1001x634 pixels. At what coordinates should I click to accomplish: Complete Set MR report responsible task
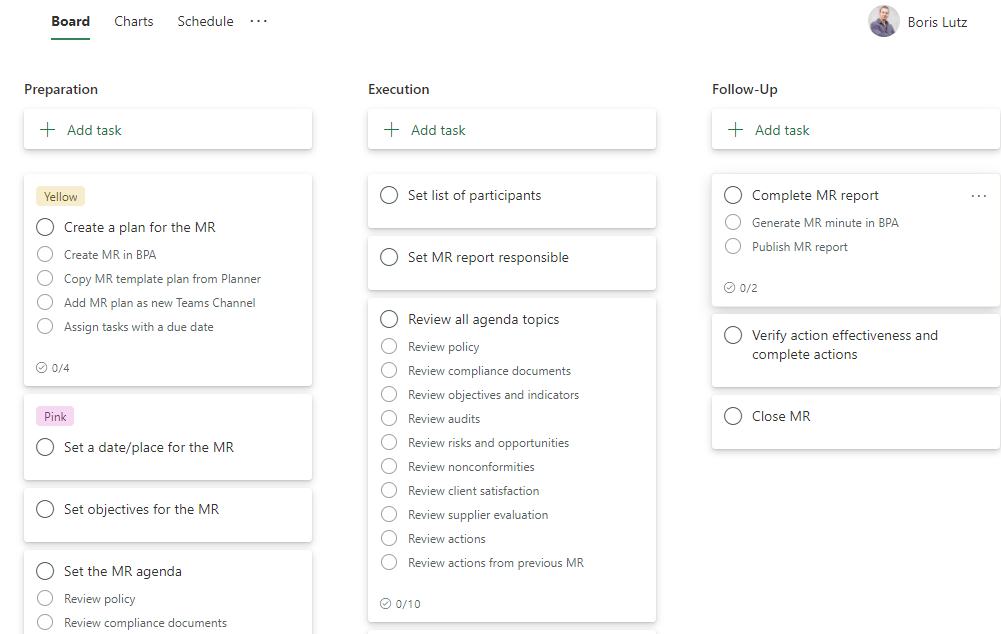[x=389, y=257]
